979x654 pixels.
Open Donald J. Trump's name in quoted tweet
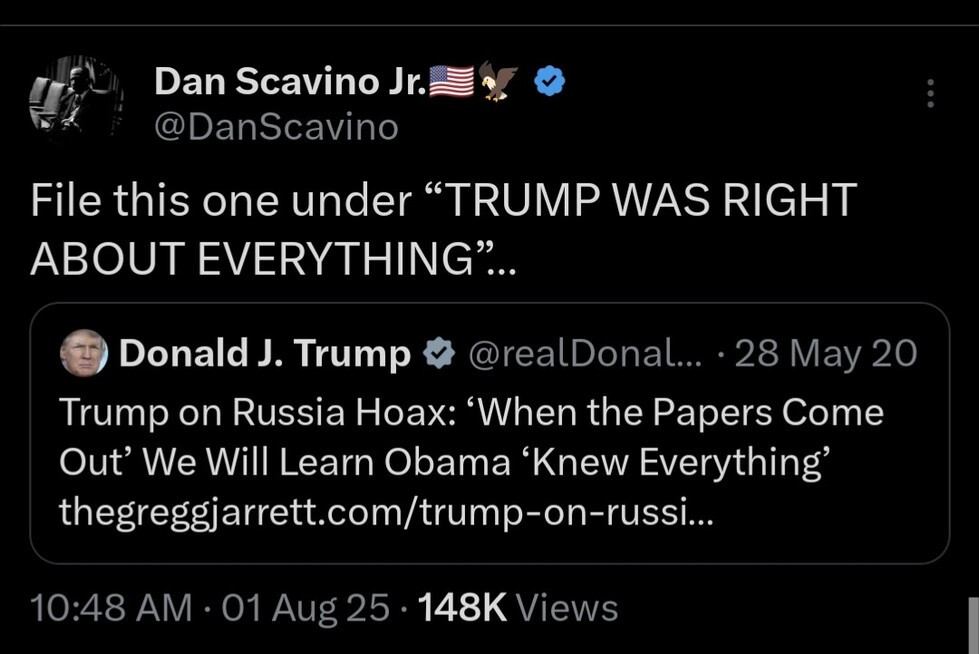tap(265, 353)
